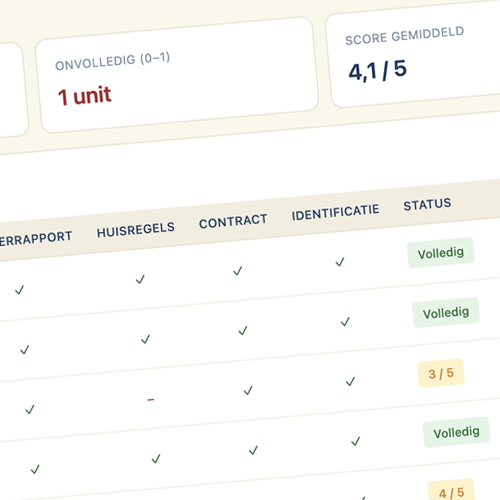Click the SCORE GEMIDDELD label
Image resolution: width=500 pixels, height=500 pixels.
point(404,36)
